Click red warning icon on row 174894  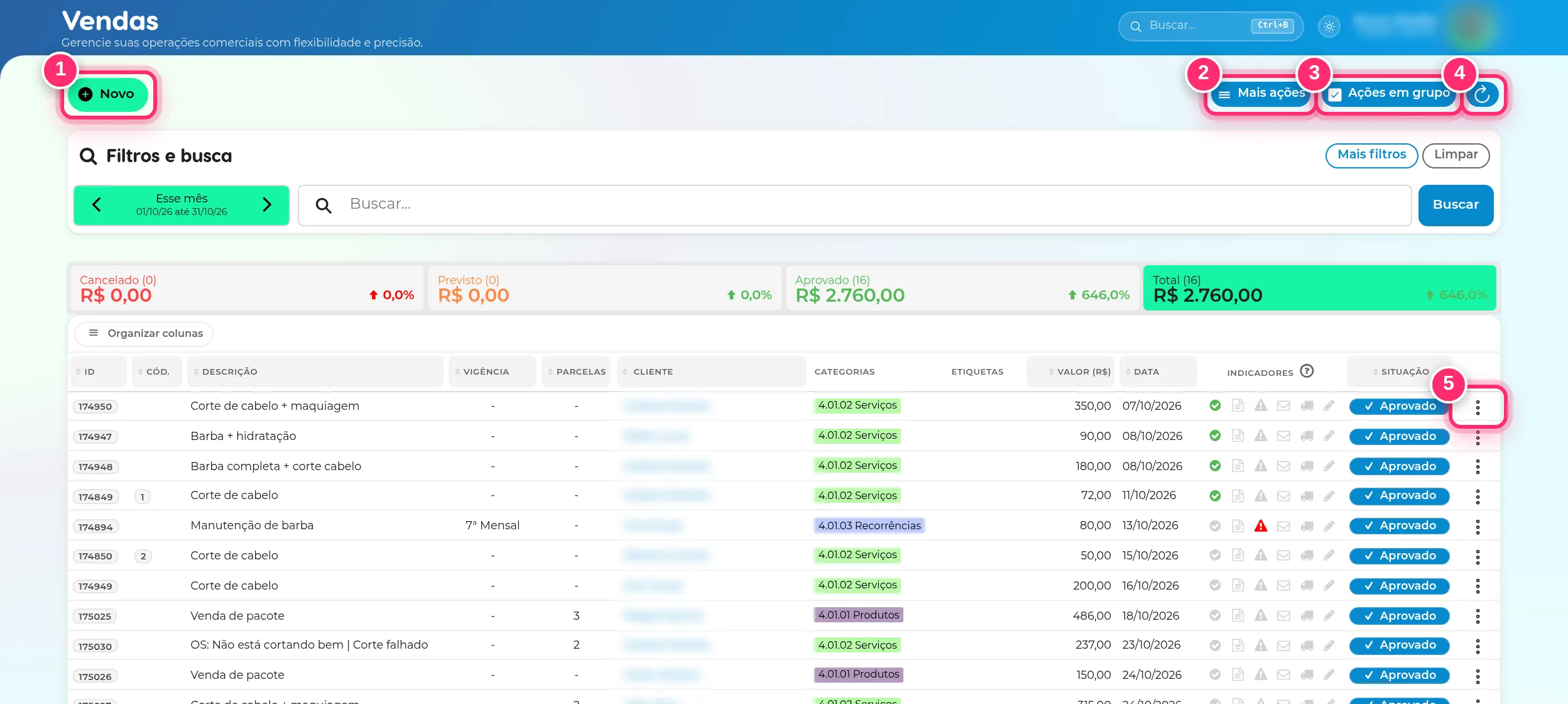pos(1261,526)
